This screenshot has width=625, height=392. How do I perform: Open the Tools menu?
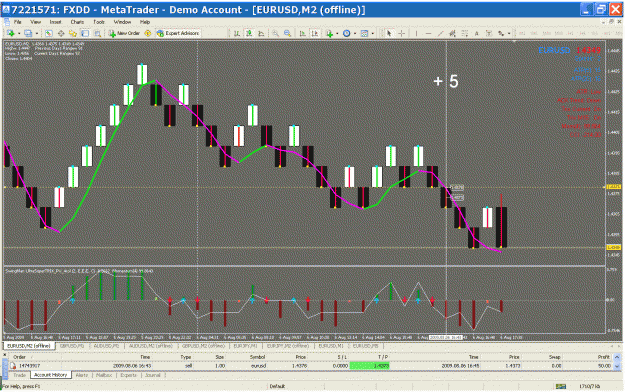click(x=99, y=22)
